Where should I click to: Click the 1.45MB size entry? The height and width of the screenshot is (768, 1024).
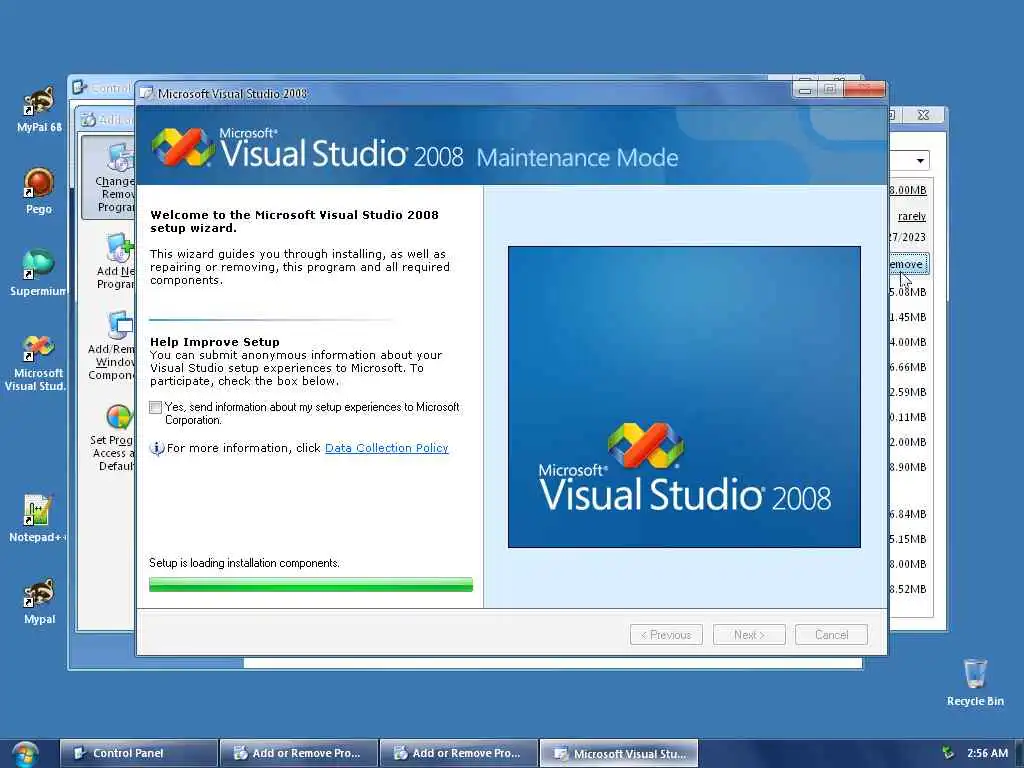coord(908,317)
